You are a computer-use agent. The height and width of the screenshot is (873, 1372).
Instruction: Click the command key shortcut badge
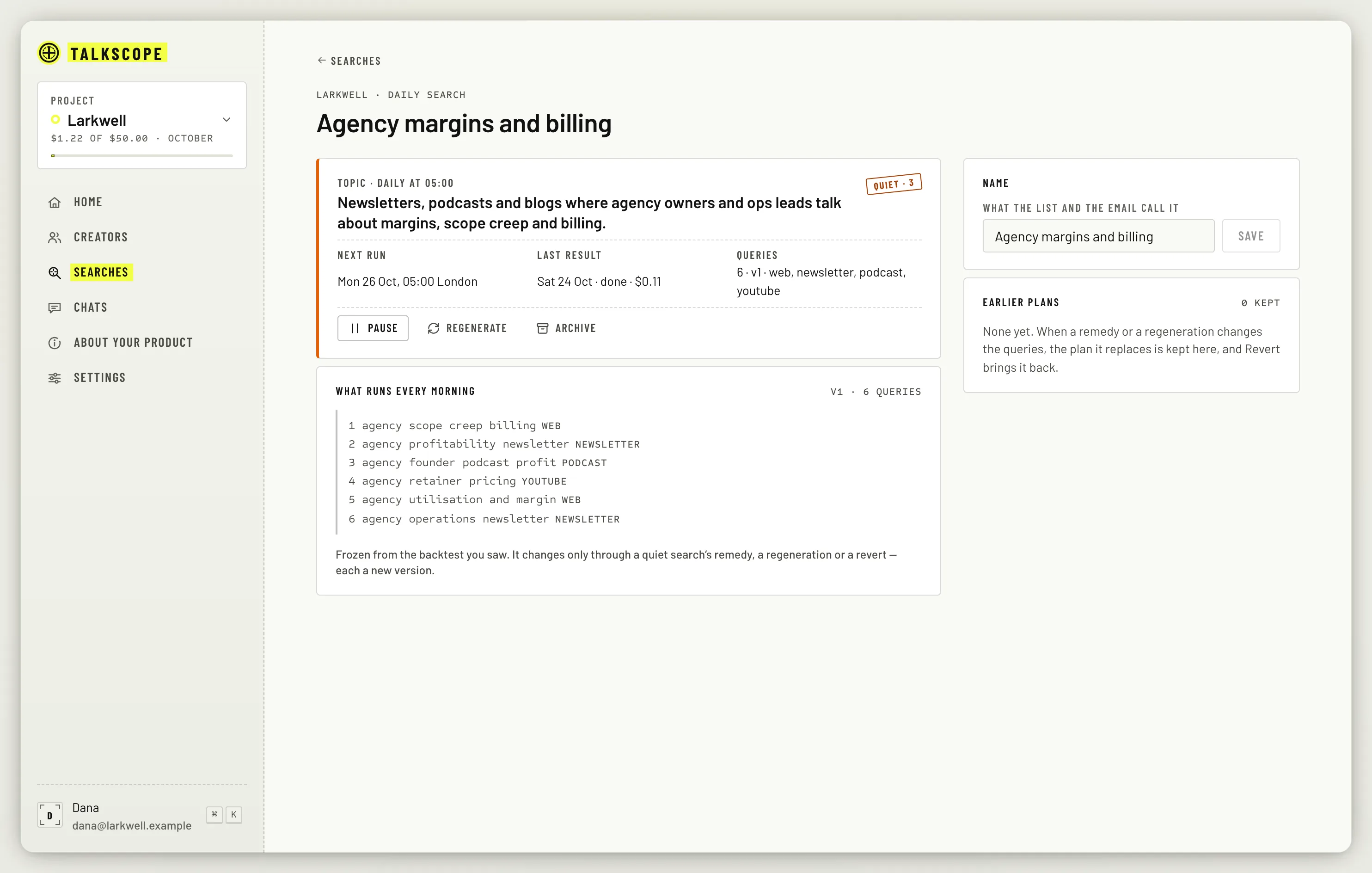coord(214,815)
